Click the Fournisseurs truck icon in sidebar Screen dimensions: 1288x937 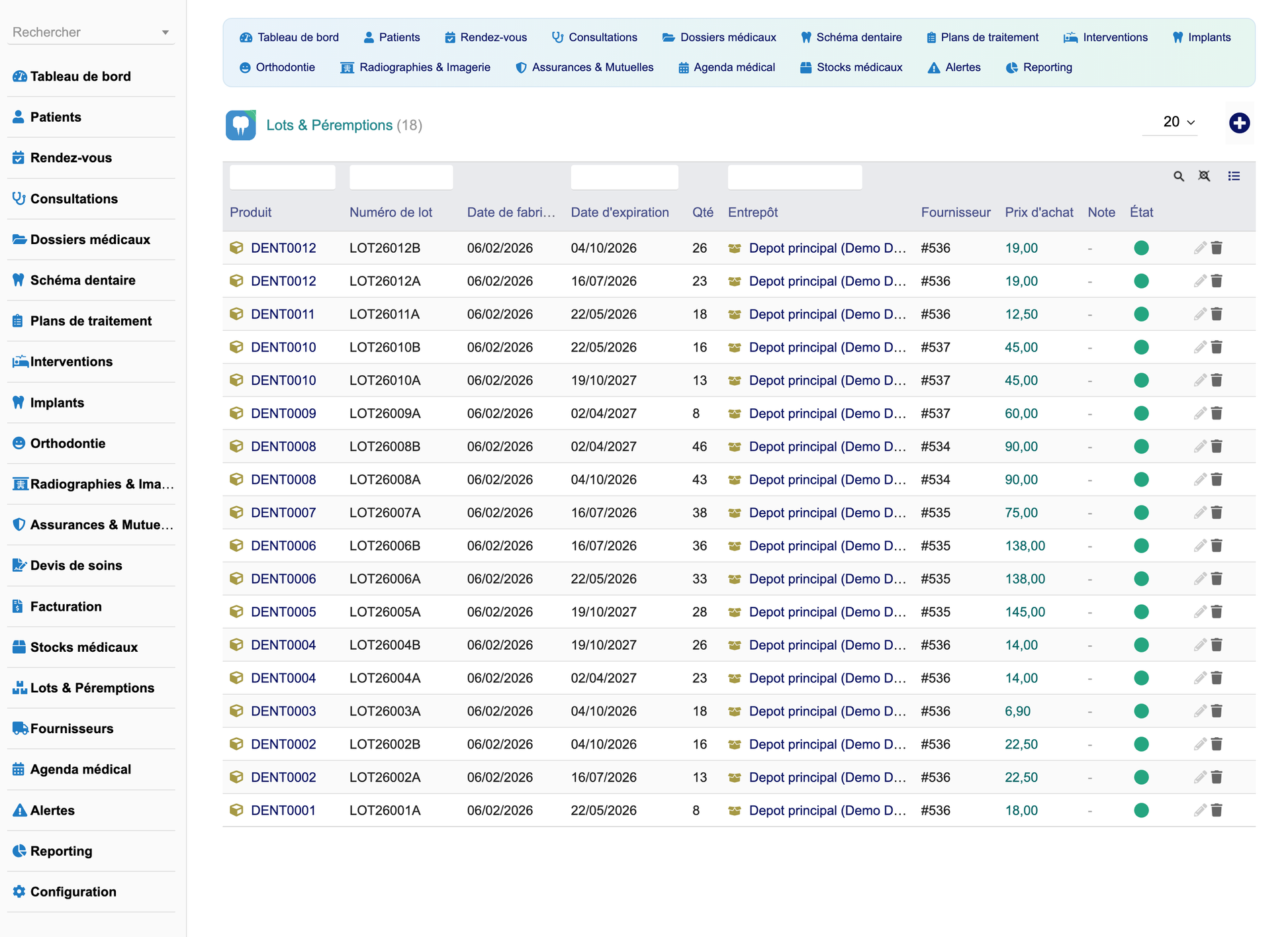(x=20, y=729)
